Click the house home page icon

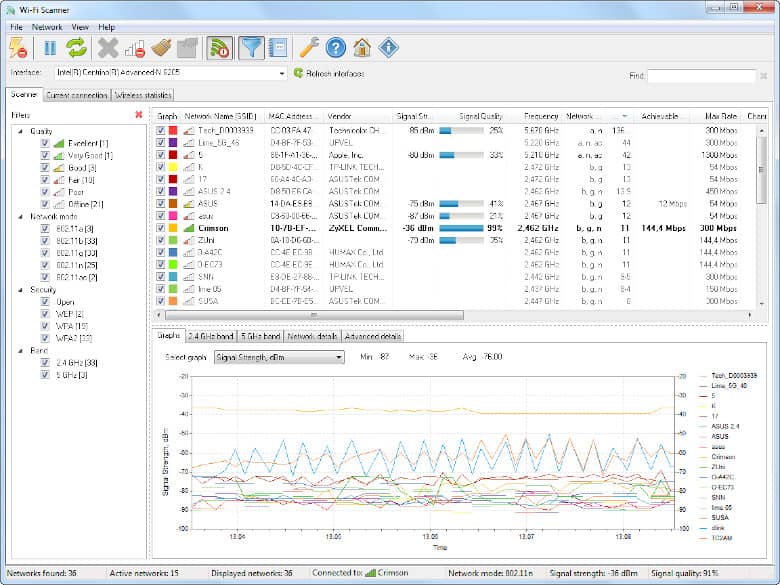coord(362,47)
